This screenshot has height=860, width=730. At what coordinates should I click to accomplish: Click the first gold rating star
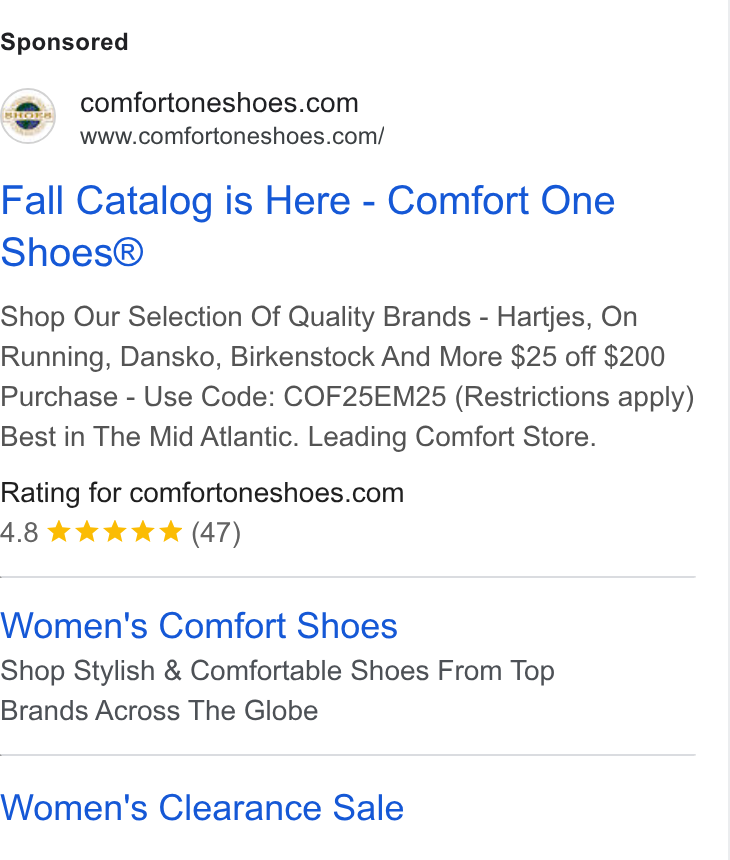pyautogui.click(x=59, y=532)
